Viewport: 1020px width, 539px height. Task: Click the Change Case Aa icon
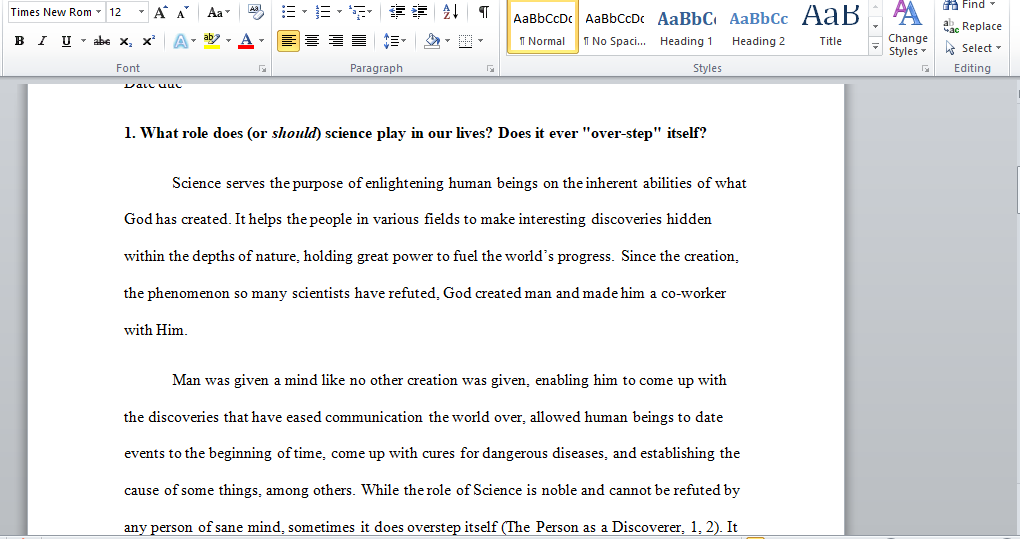(x=219, y=12)
